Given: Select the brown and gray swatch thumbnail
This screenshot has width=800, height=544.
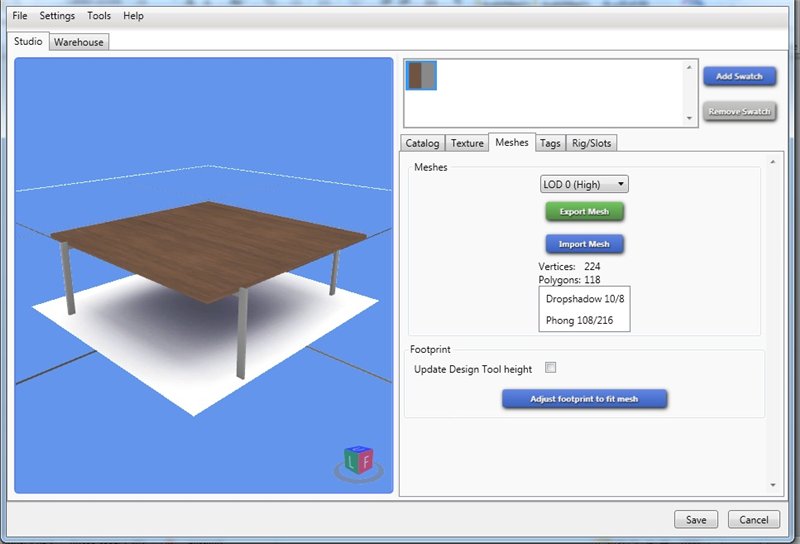Looking at the screenshot, I should pyautogui.click(x=421, y=76).
